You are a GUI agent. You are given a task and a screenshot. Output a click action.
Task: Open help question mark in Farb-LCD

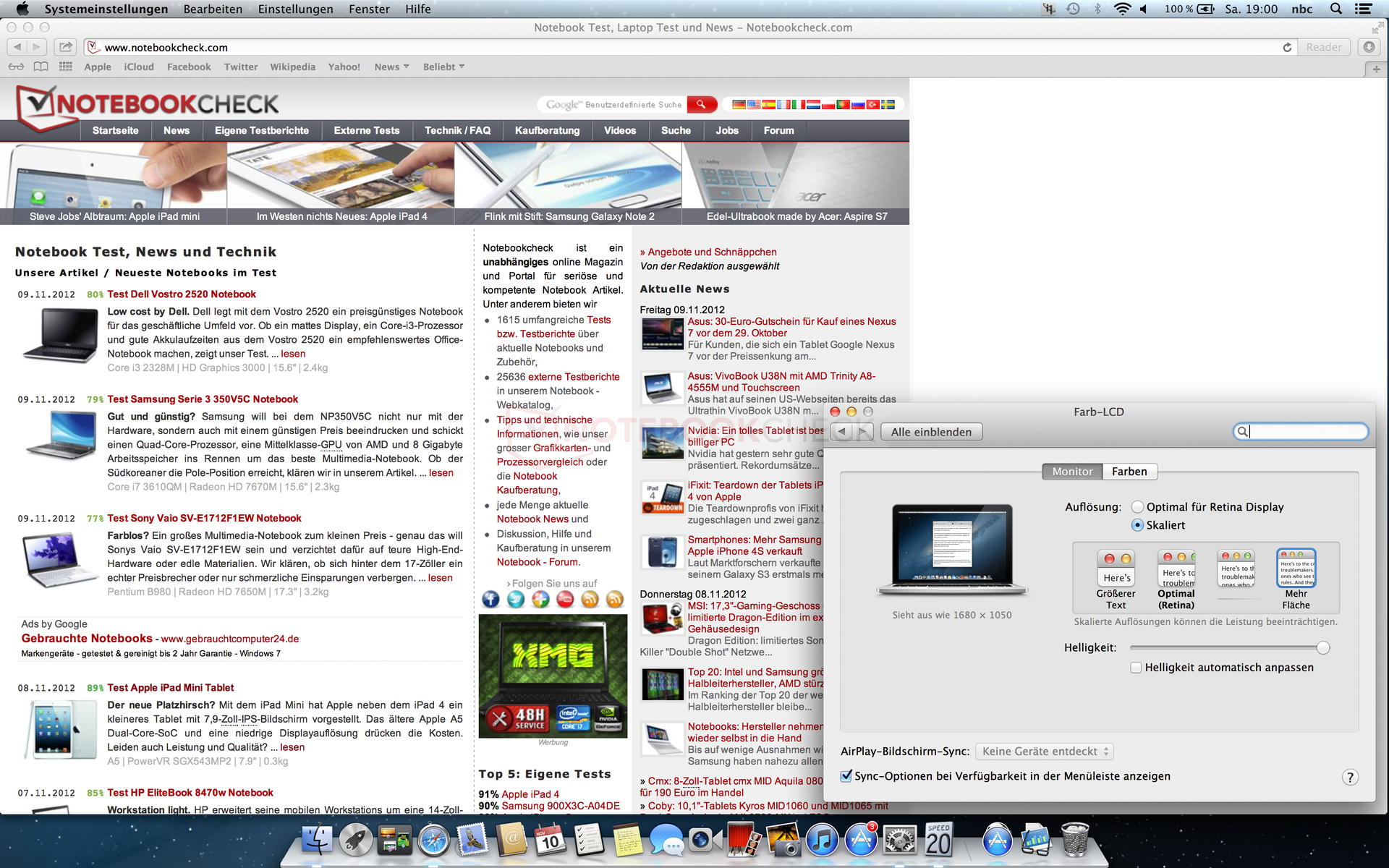[x=1350, y=777]
